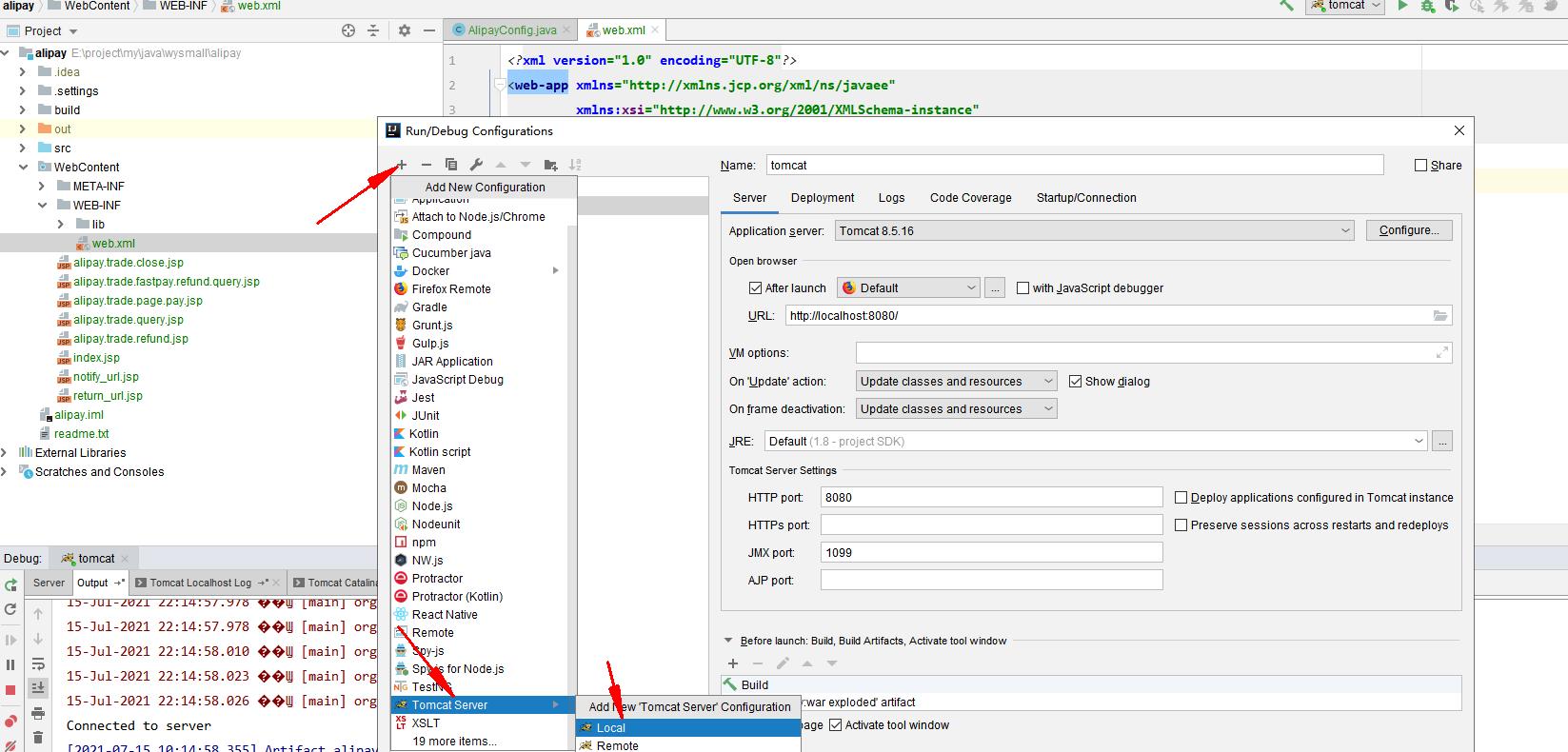The height and width of the screenshot is (752, 1568).
Task: Click the Rerun tomcat icon in Debug panel
Action: [11, 584]
